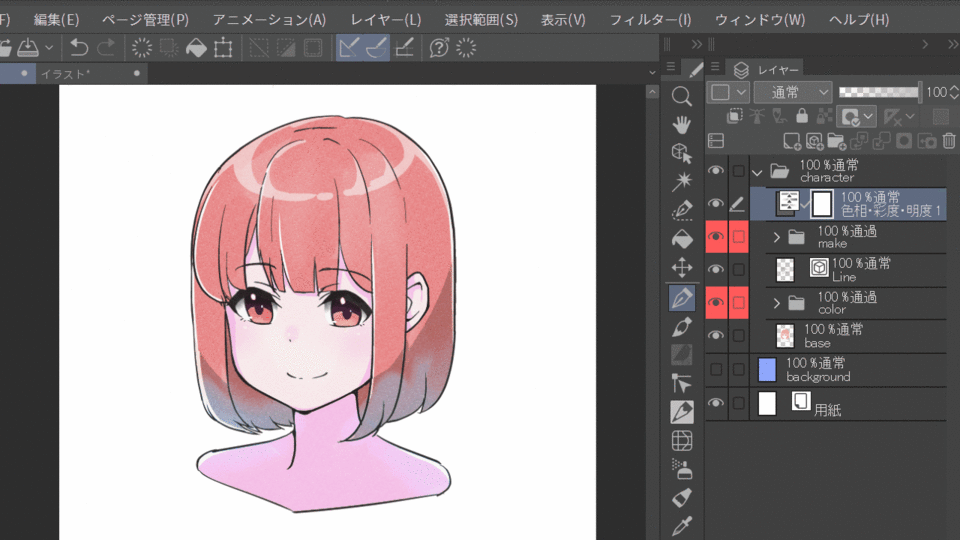Screen dimensions: 960x540
Task: Select the Frame border grid tool
Action: [681, 441]
